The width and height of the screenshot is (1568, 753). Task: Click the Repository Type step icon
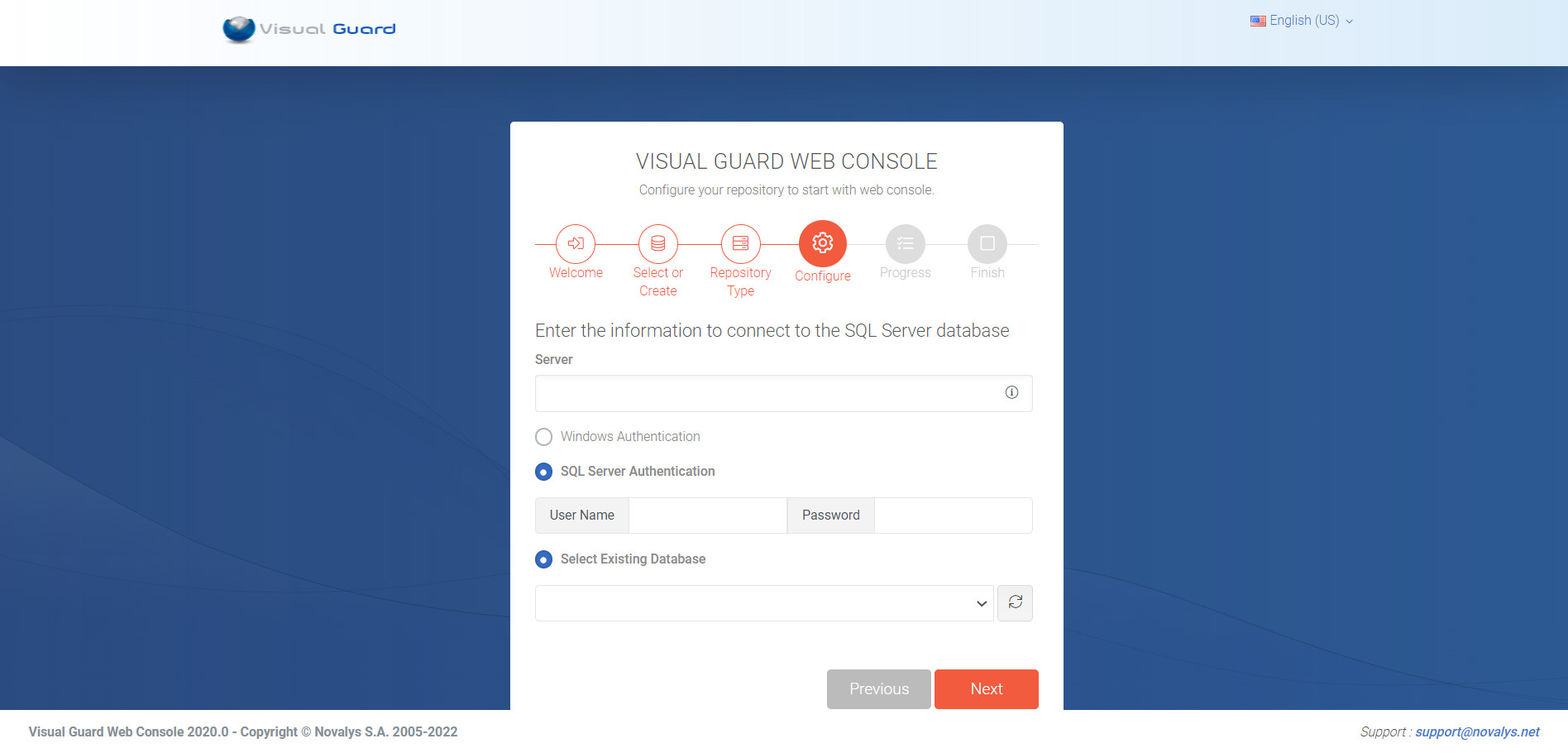click(x=740, y=244)
